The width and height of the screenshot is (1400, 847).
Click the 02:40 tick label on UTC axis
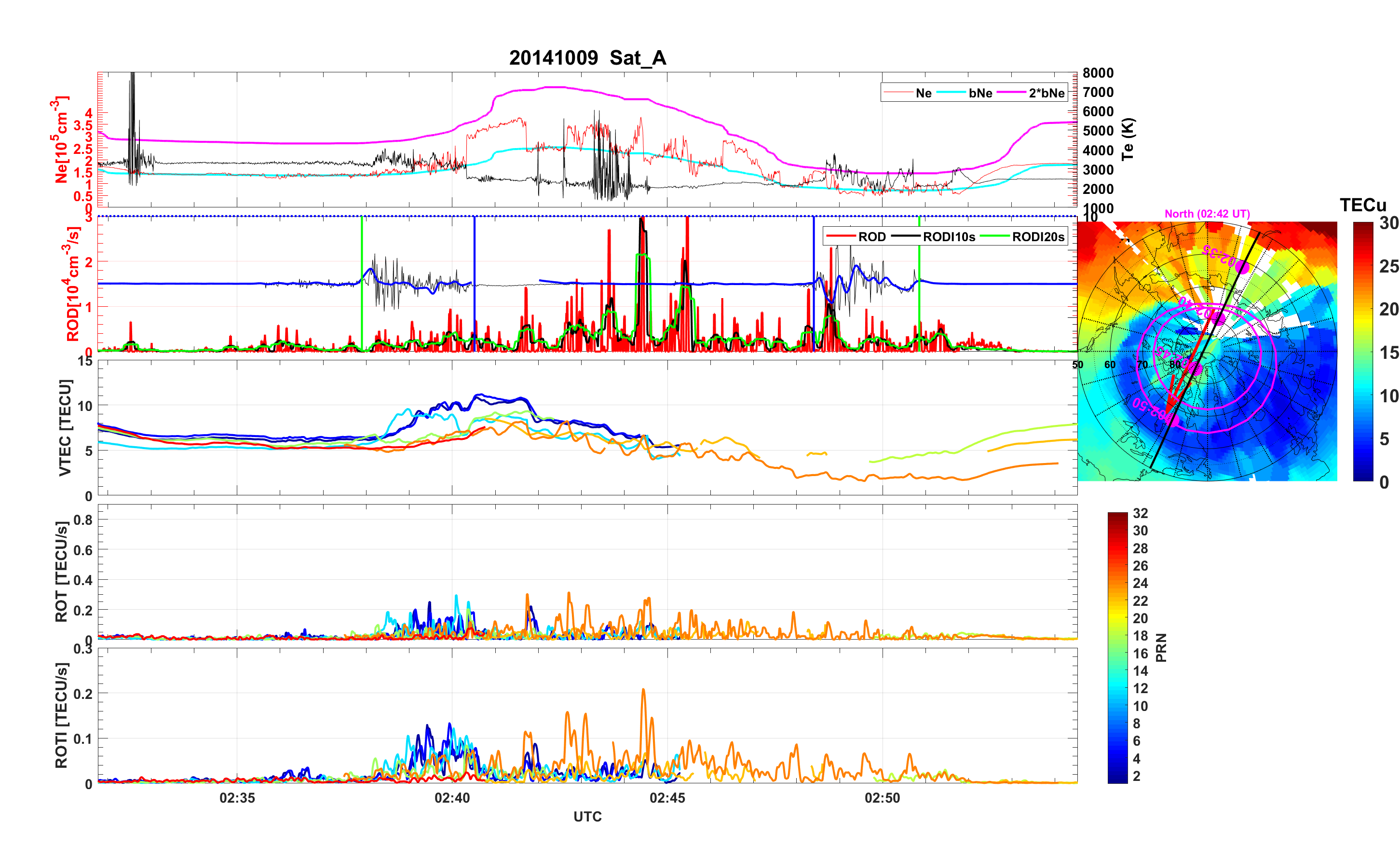[x=452, y=797]
